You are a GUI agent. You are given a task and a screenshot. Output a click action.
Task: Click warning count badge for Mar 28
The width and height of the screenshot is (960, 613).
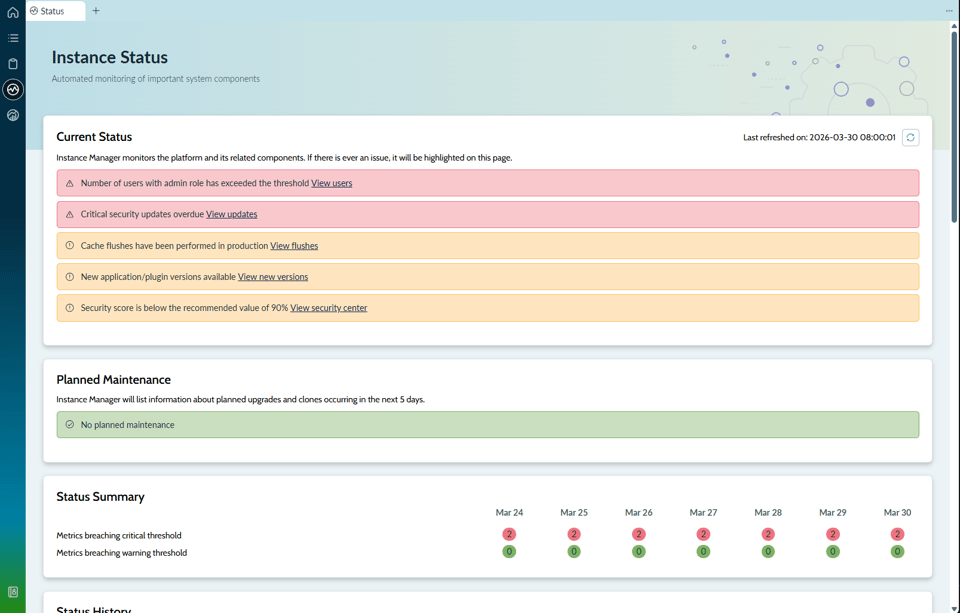768,552
